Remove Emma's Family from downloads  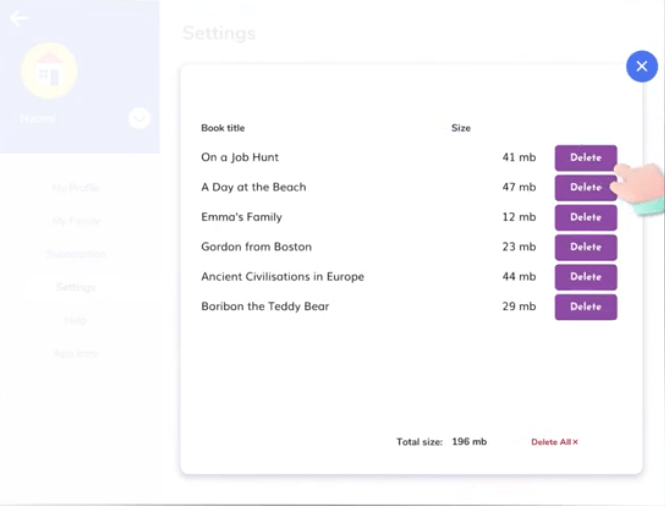(x=585, y=217)
